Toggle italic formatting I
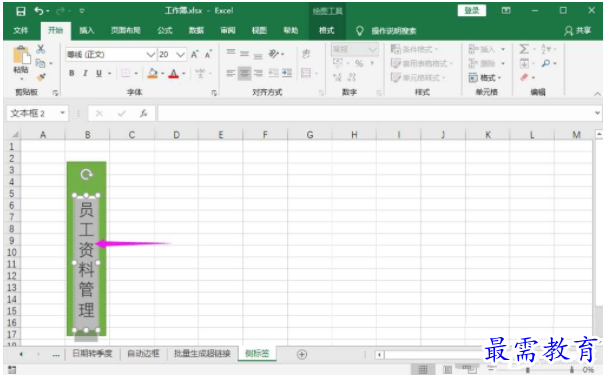The image size is (606, 381). (85, 73)
